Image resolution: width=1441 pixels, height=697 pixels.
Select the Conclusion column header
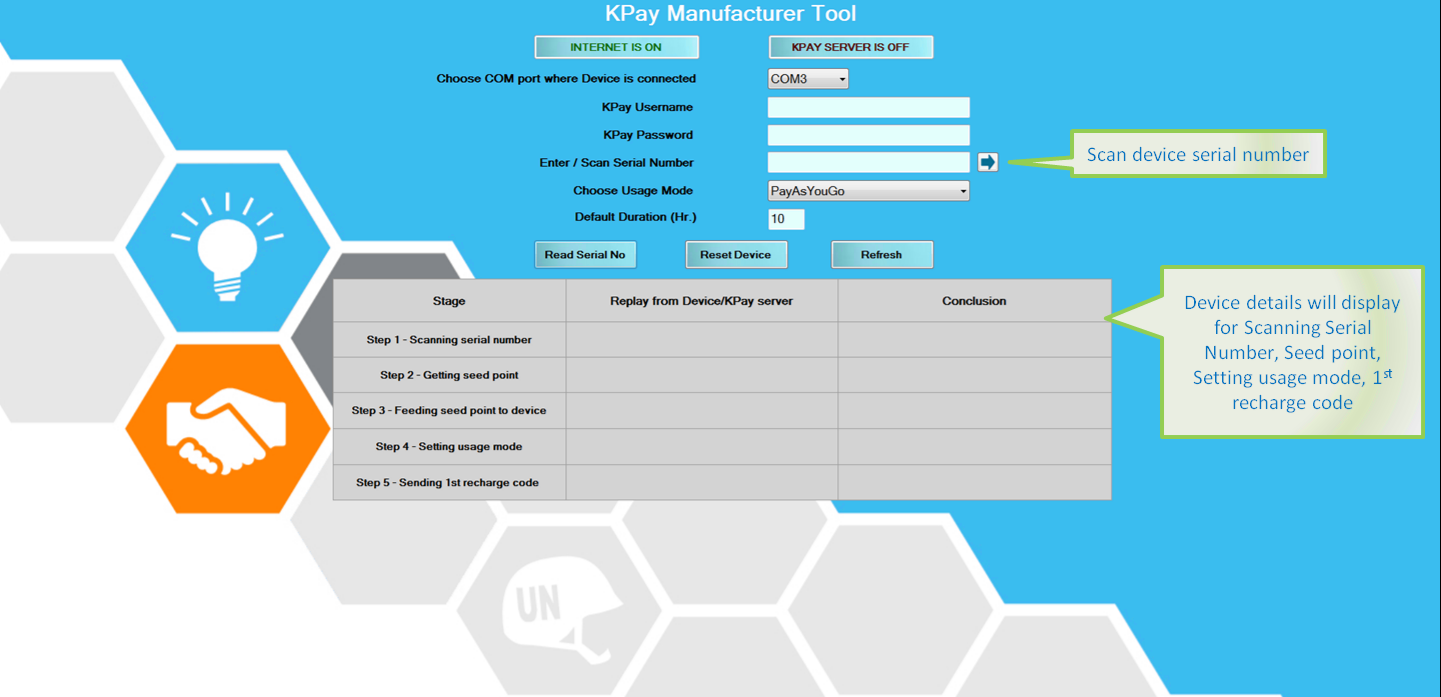point(974,301)
